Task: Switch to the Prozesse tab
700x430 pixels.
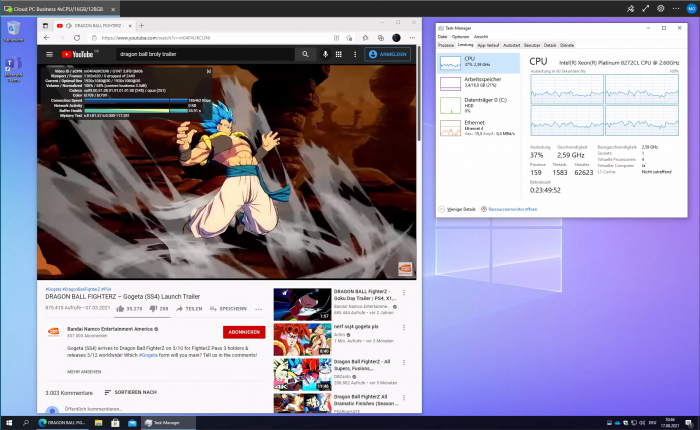Action: pyautogui.click(x=446, y=45)
